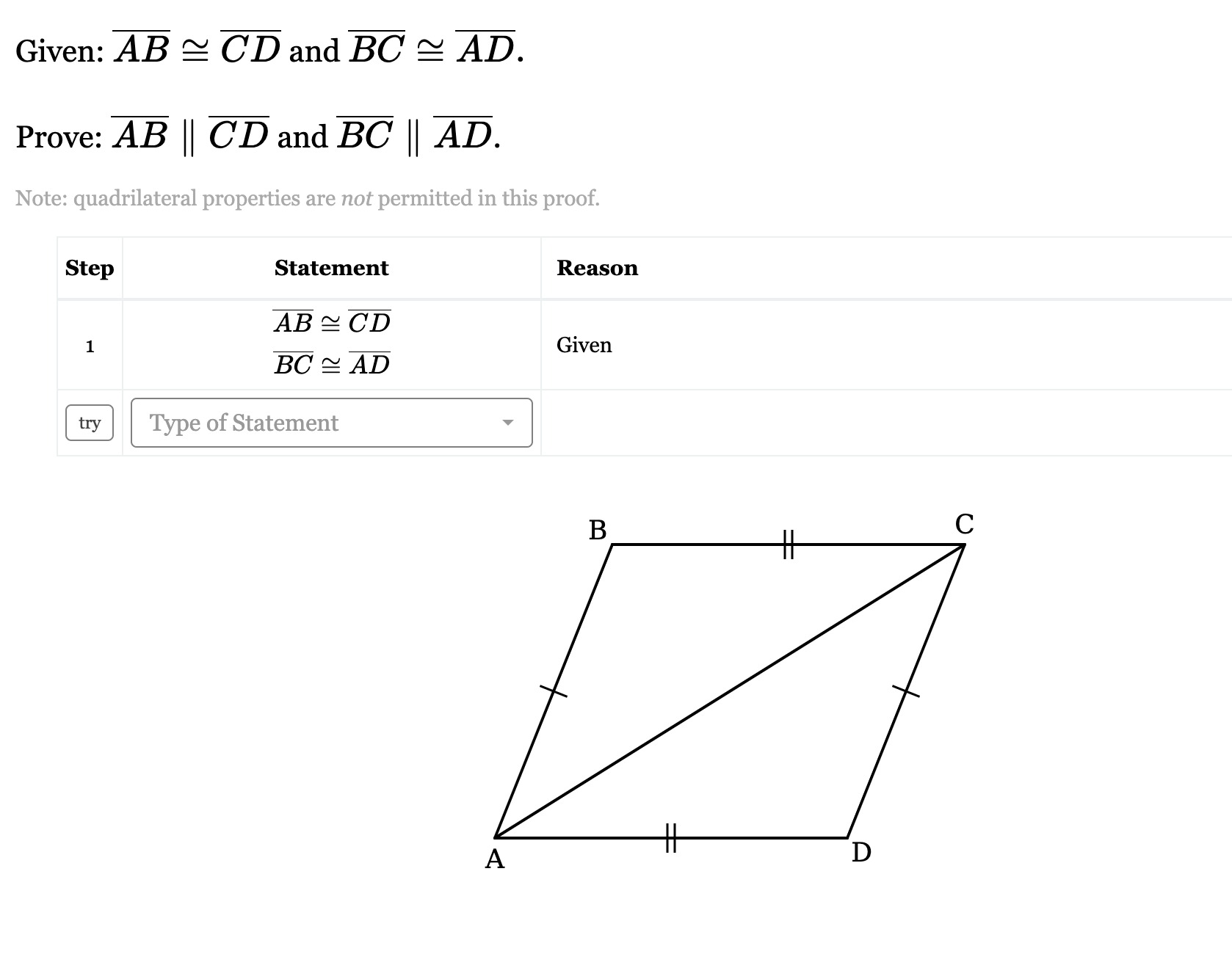Click the try button in step row

[90, 423]
